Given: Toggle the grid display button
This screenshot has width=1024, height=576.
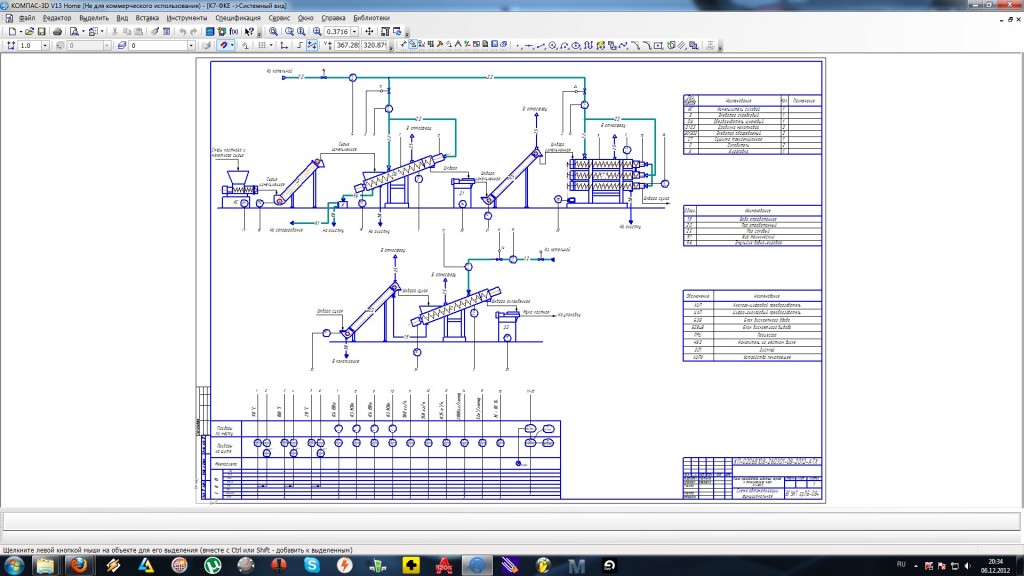Looking at the screenshot, I should tap(263, 46).
